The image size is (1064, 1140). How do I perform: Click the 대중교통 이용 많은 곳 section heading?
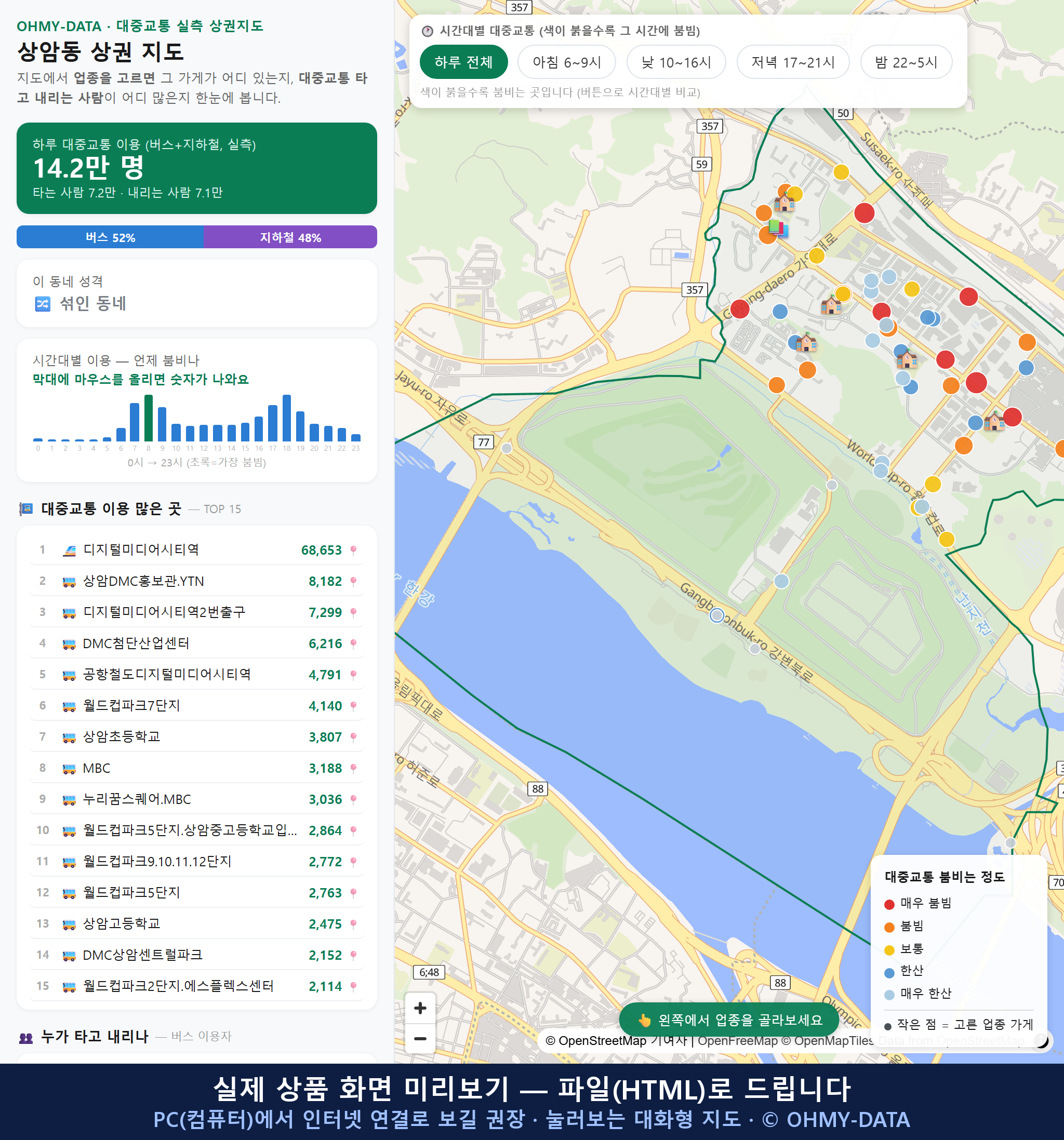[111, 508]
